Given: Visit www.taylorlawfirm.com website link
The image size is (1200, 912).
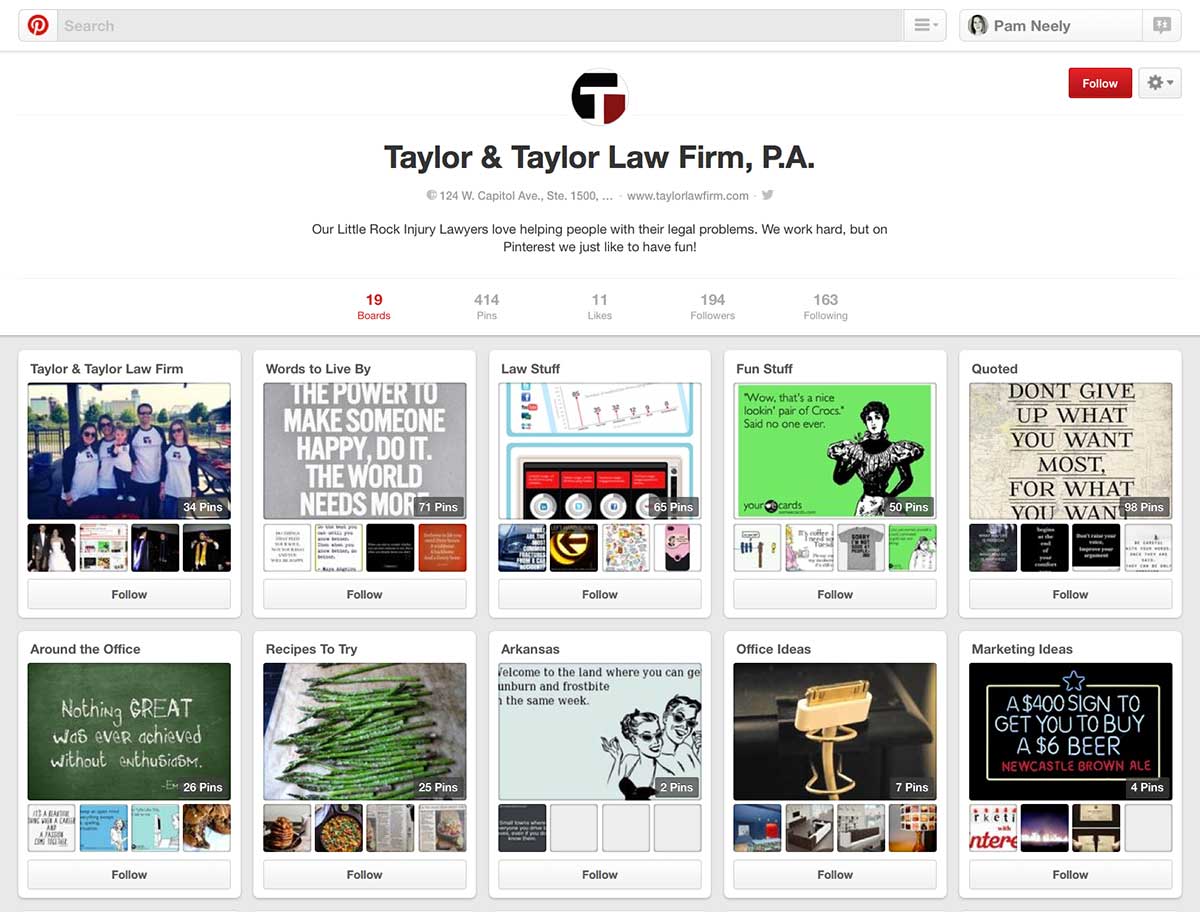Looking at the screenshot, I should point(687,196).
